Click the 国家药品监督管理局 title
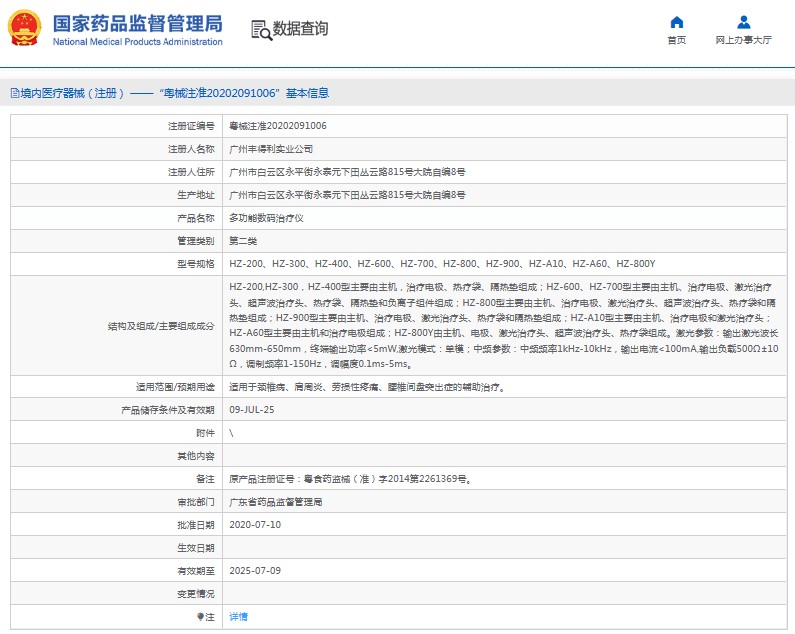 [x=137, y=24]
